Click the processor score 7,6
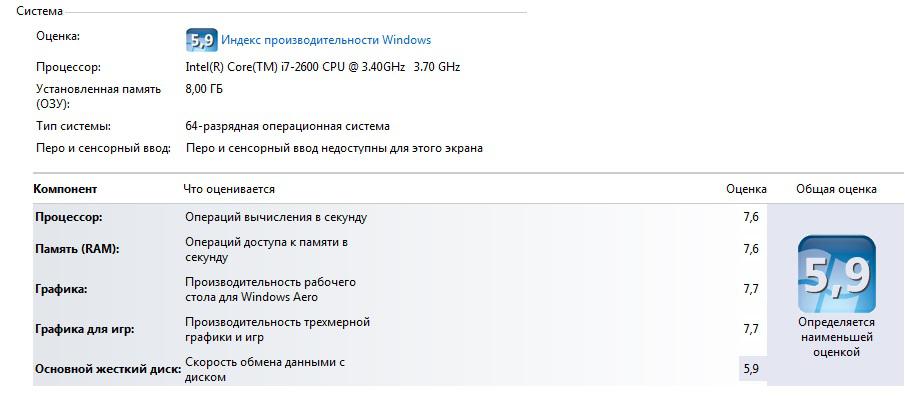The height and width of the screenshot is (402, 905). pyautogui.click(x=751, y=217)
